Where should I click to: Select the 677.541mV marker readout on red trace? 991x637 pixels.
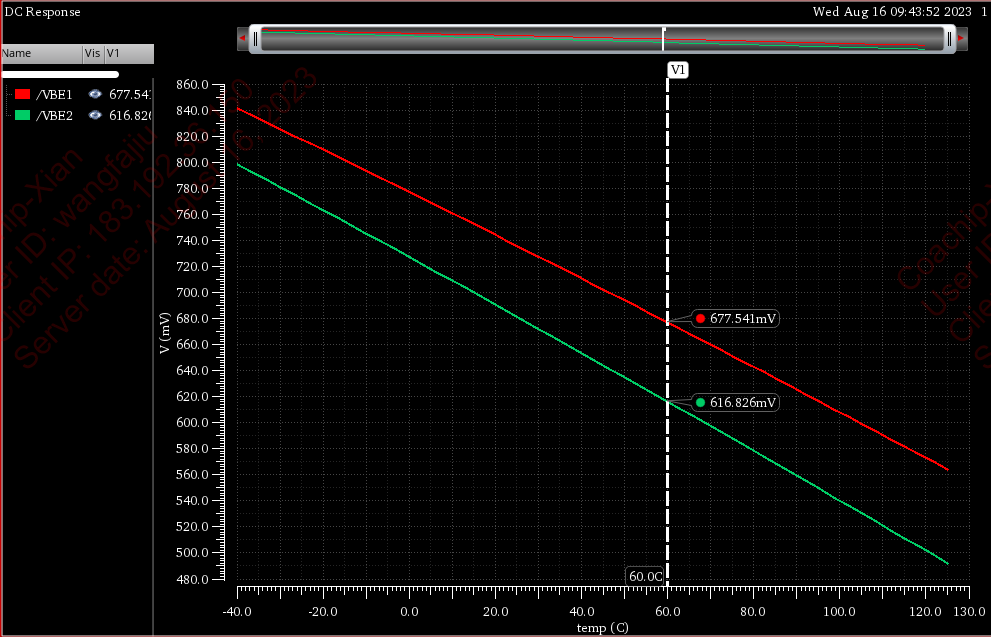tap(736, 318)
